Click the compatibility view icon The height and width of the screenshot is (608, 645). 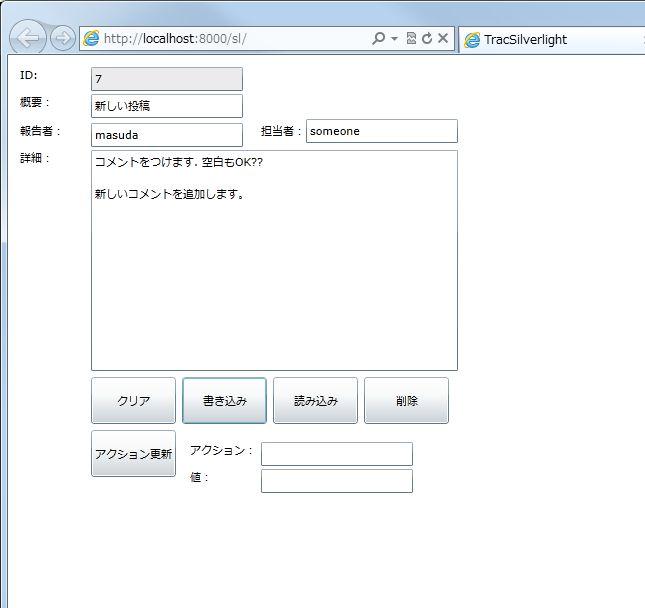coord(411,39)
